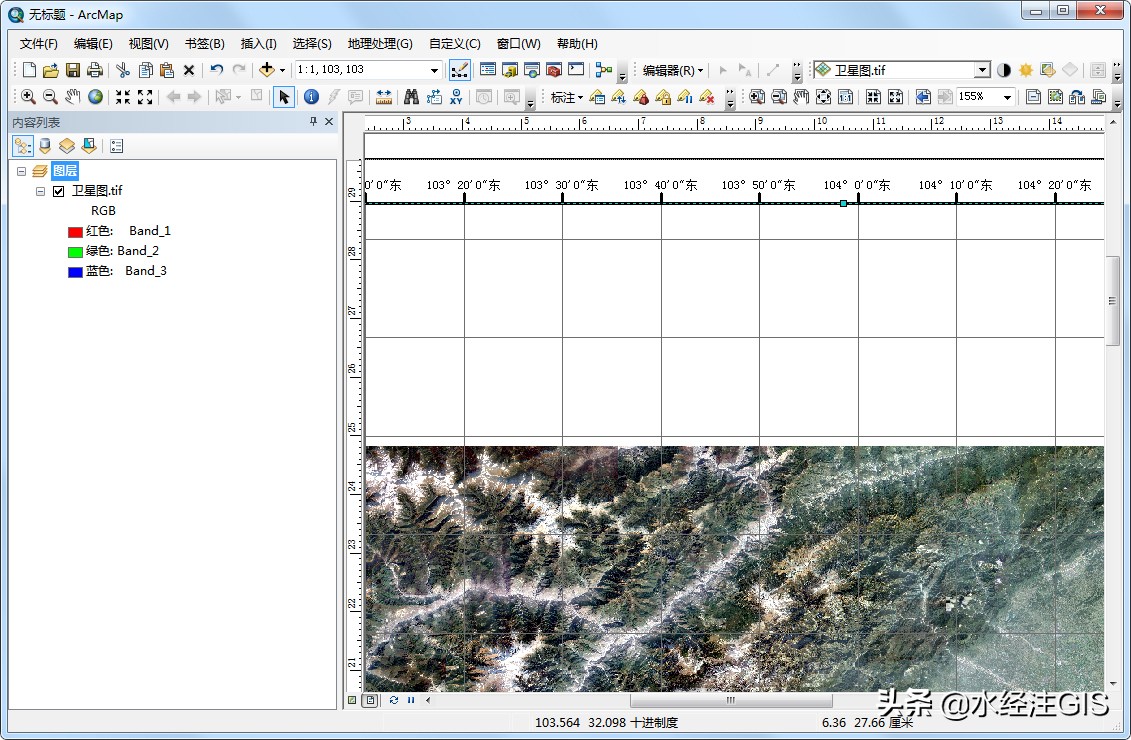Image resolution: width=1131 pixels, height=740 pixels.
Task: Click the Paste clipboard icon
Action: 167,70
